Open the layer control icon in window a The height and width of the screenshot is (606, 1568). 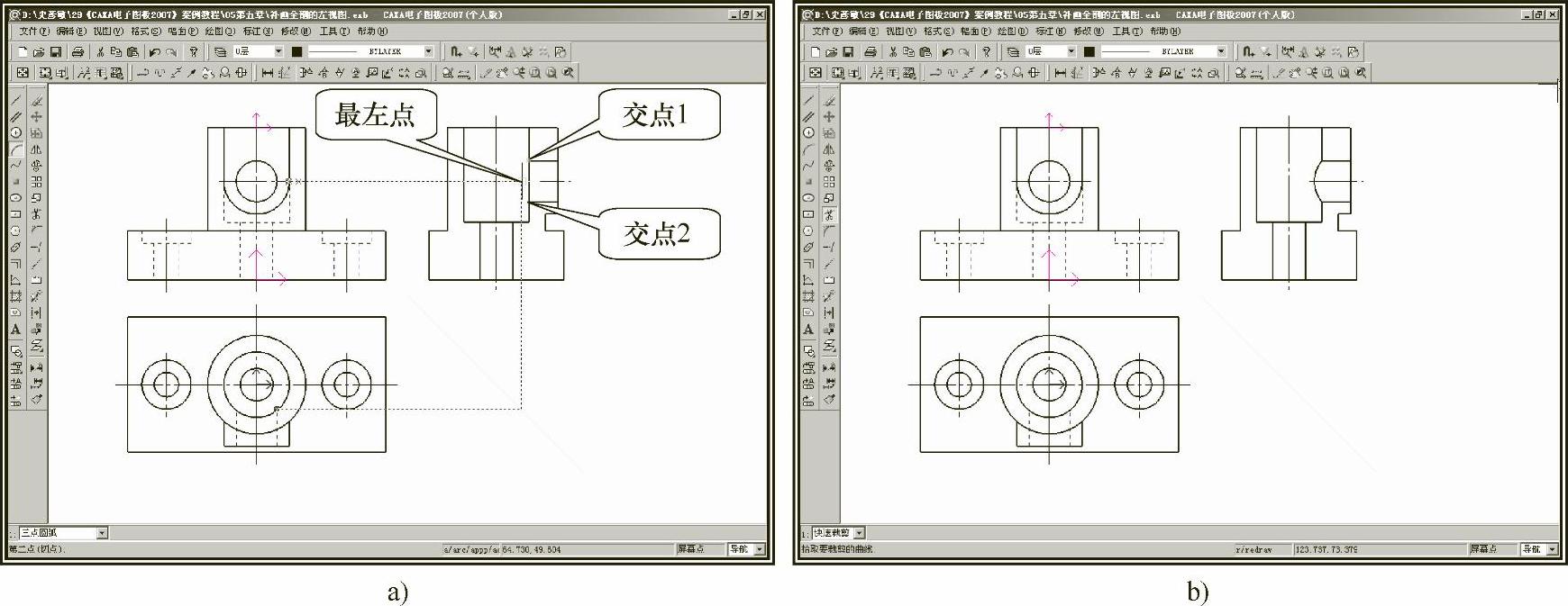click(x=220, y=52)
